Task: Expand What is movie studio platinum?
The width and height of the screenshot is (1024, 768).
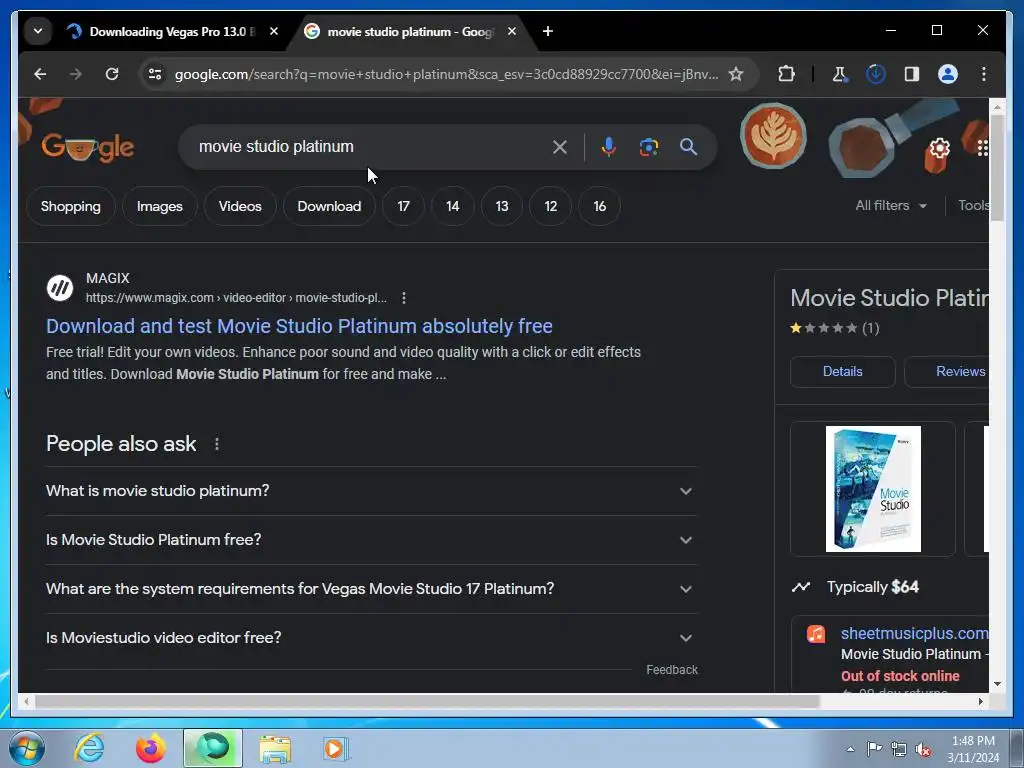Action: [x=371, y=491]
